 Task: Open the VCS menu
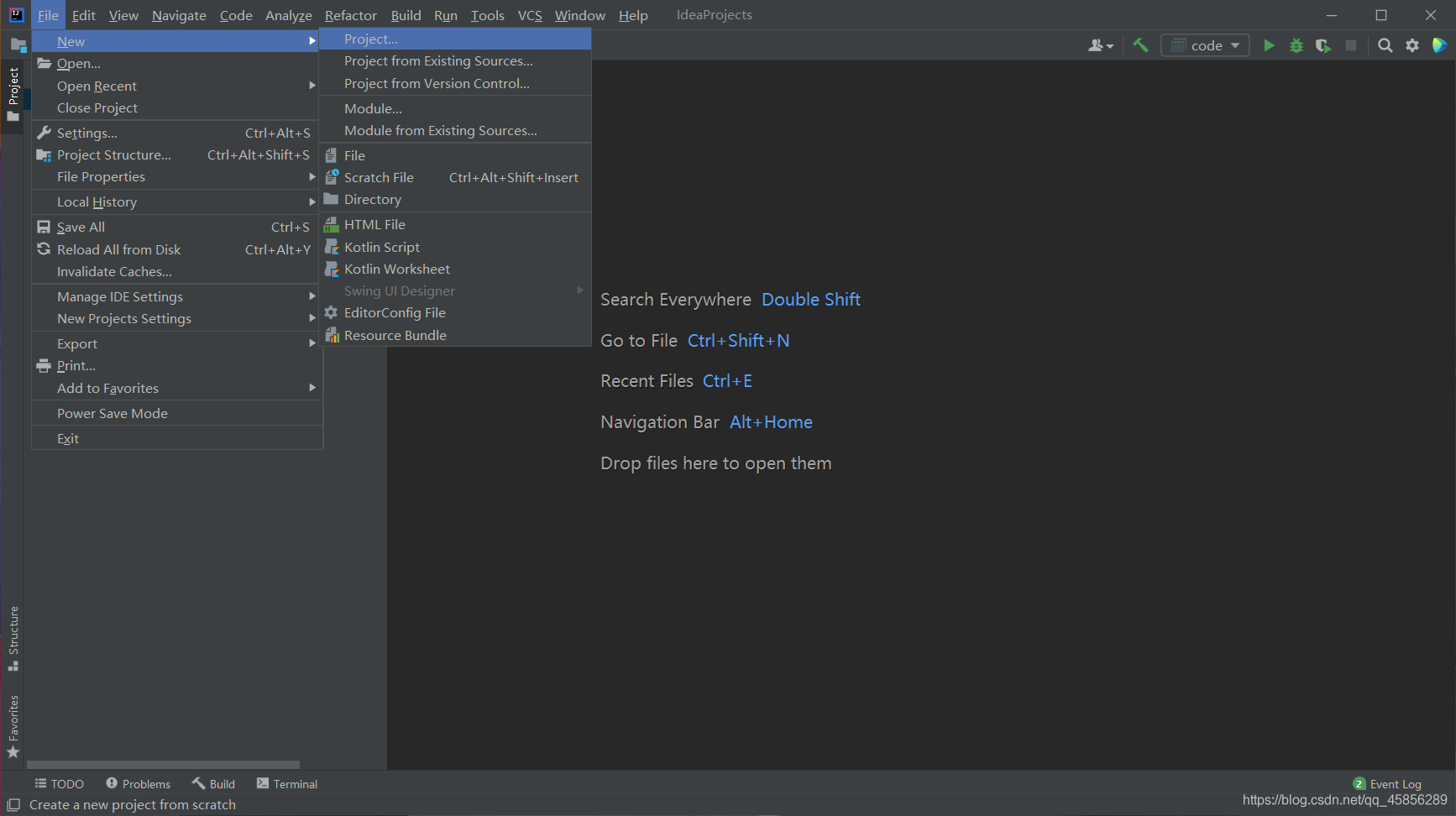point(530,15)
